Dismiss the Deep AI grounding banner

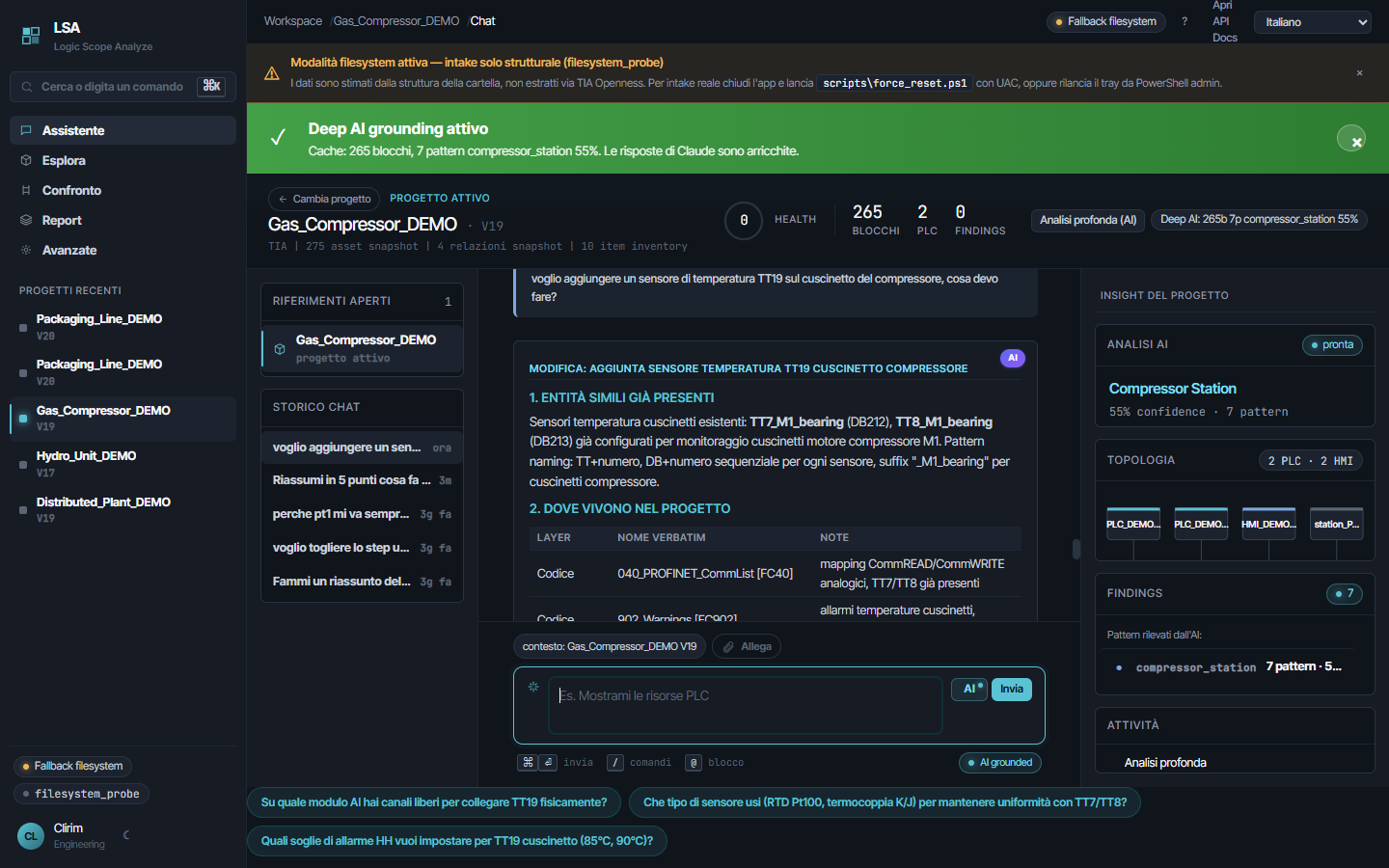1351,138
